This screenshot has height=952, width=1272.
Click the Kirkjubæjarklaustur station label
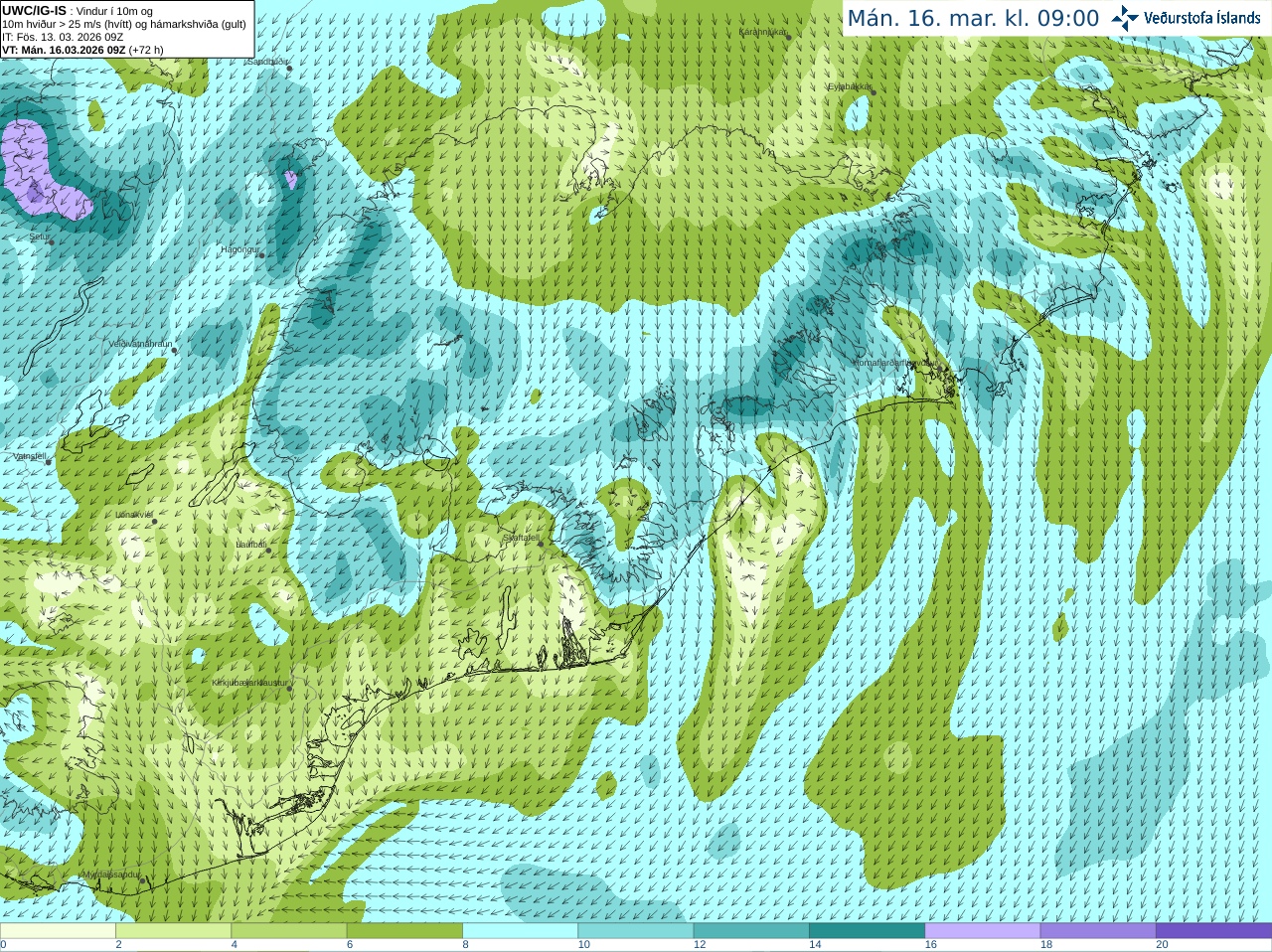(249, 683)
